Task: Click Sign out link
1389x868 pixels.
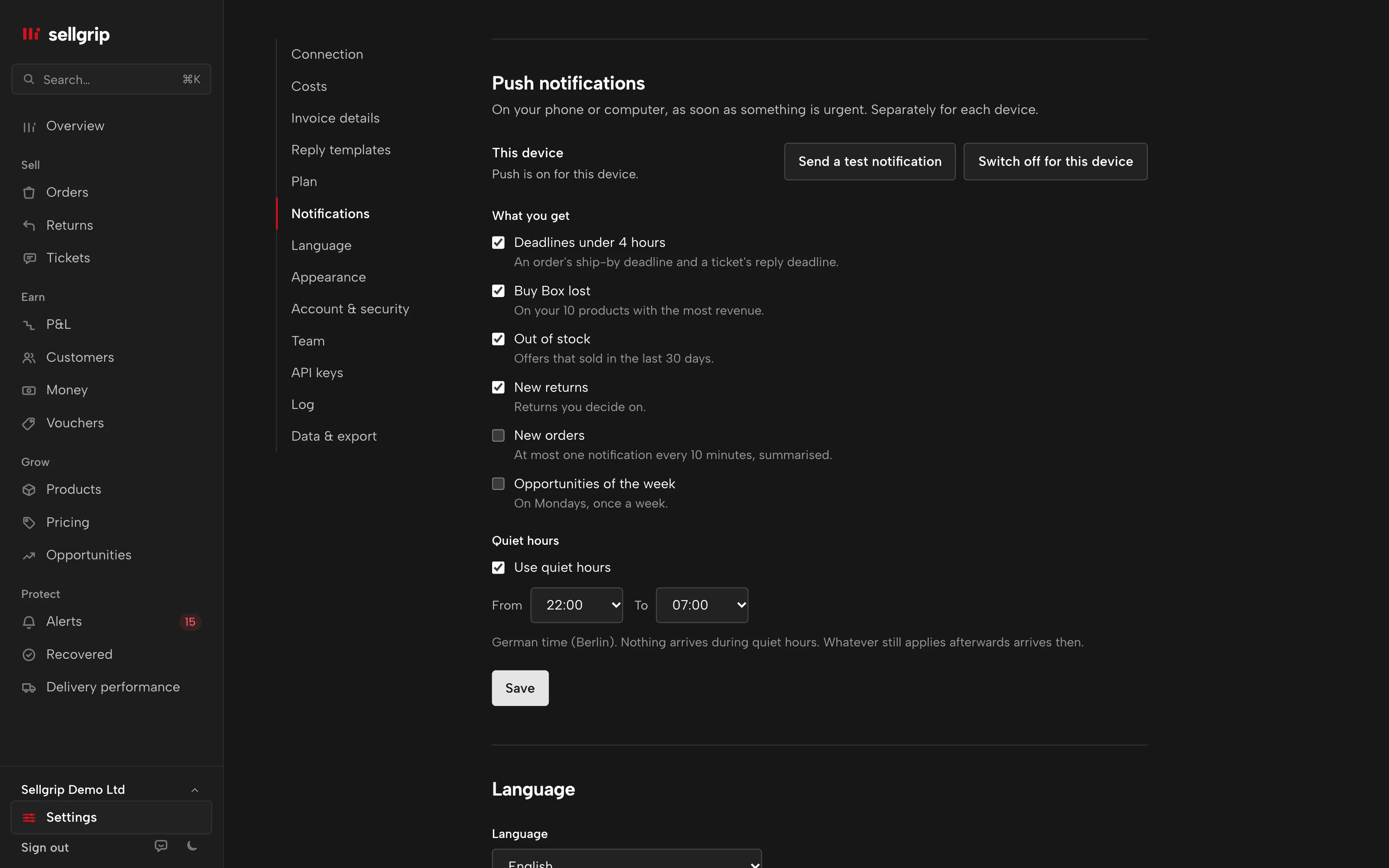Action: (x=45, y=848)
